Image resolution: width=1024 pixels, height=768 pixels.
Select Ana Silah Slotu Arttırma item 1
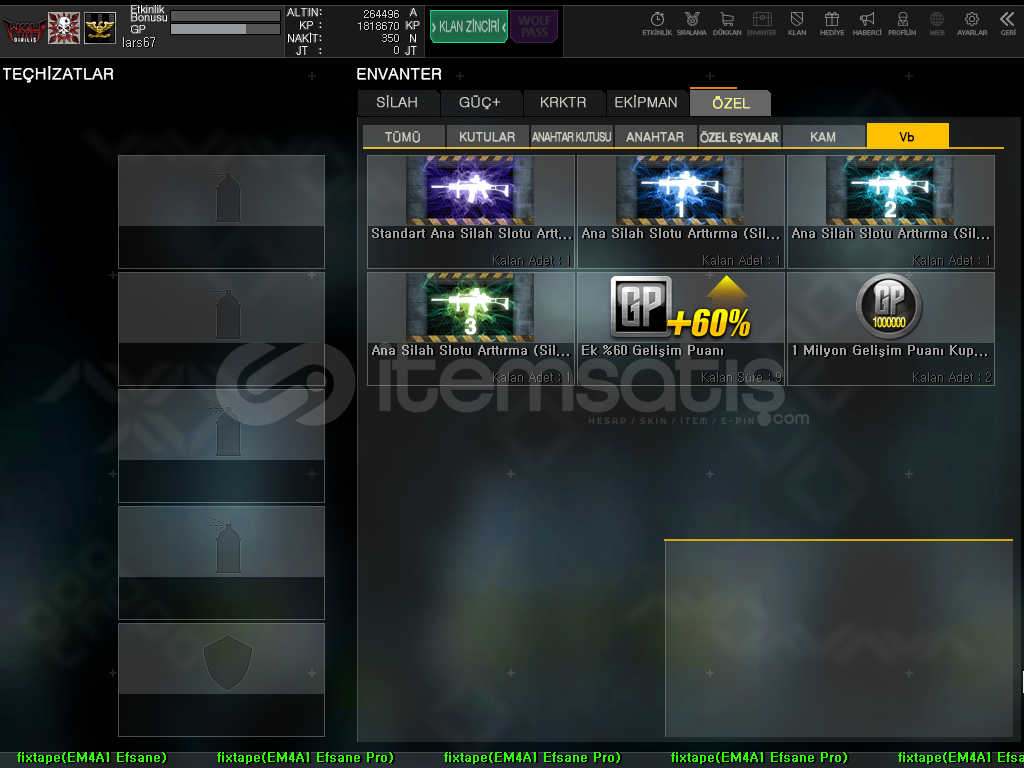[680, 212]
